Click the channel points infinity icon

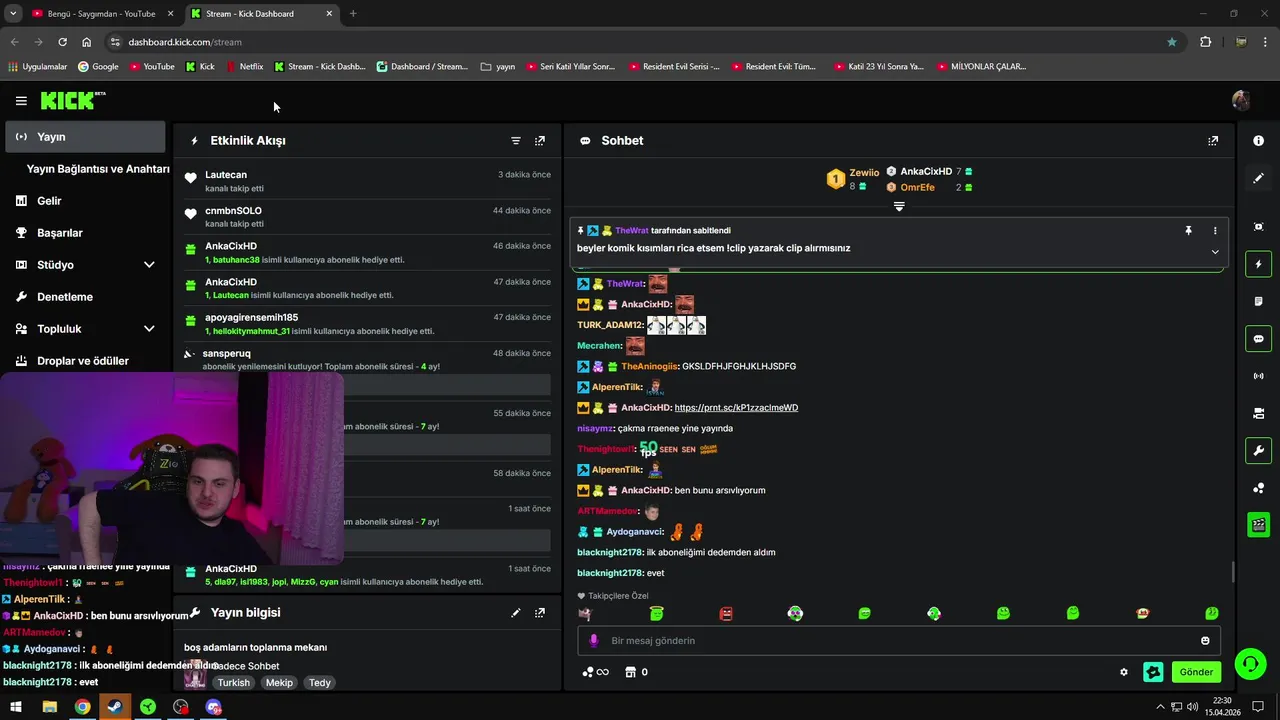pyautogui.click(x=595, y=672)
